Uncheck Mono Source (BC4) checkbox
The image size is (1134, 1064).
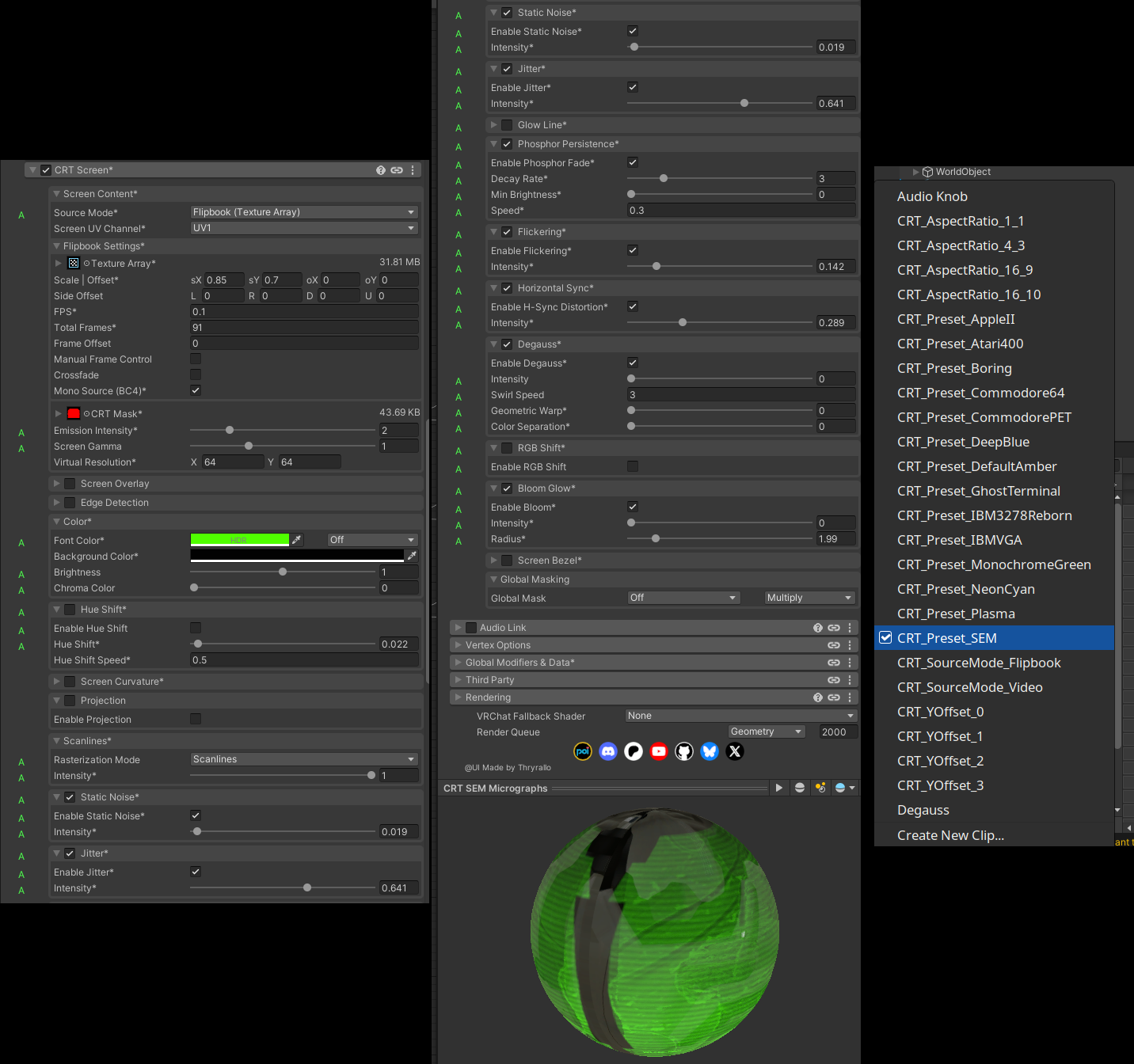pos(196,390)
